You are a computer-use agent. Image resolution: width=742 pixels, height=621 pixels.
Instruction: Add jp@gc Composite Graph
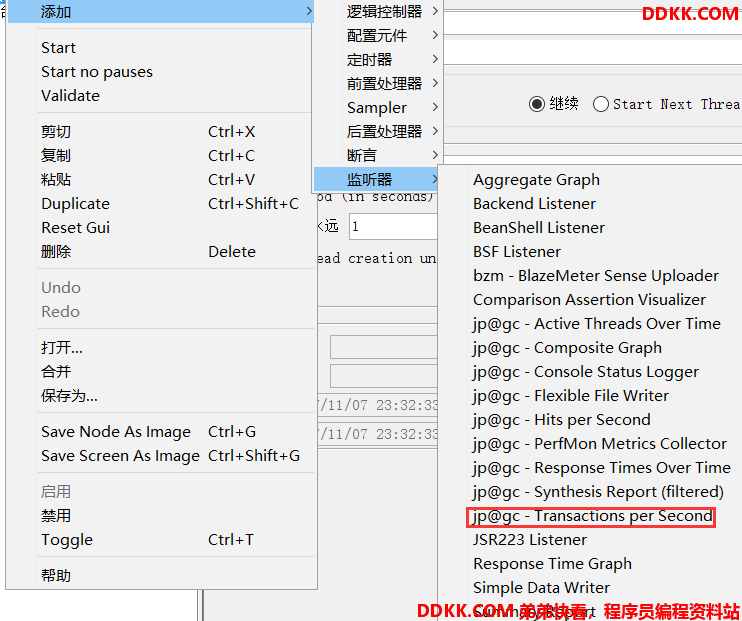pos(567,348)
